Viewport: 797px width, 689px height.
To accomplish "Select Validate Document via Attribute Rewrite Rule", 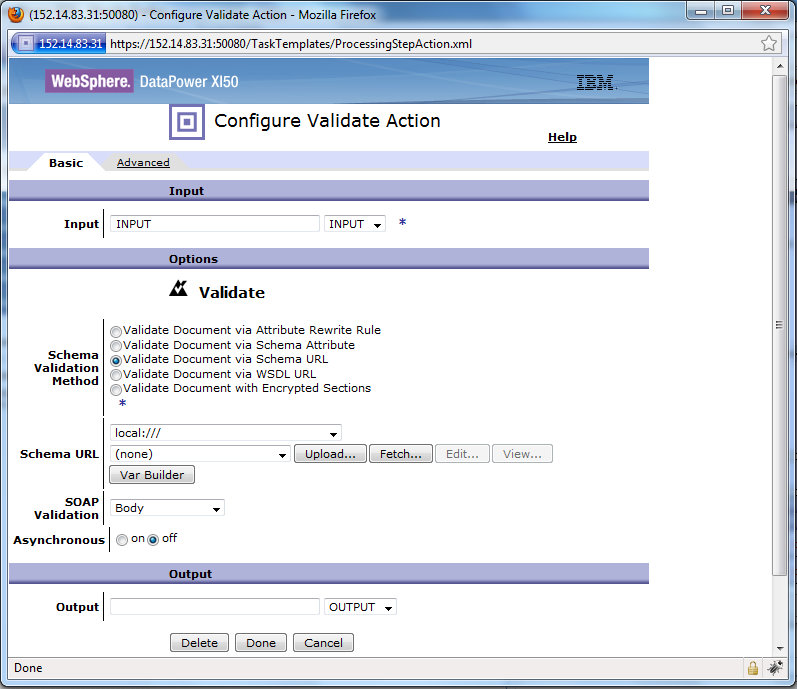I will [116, 331].
